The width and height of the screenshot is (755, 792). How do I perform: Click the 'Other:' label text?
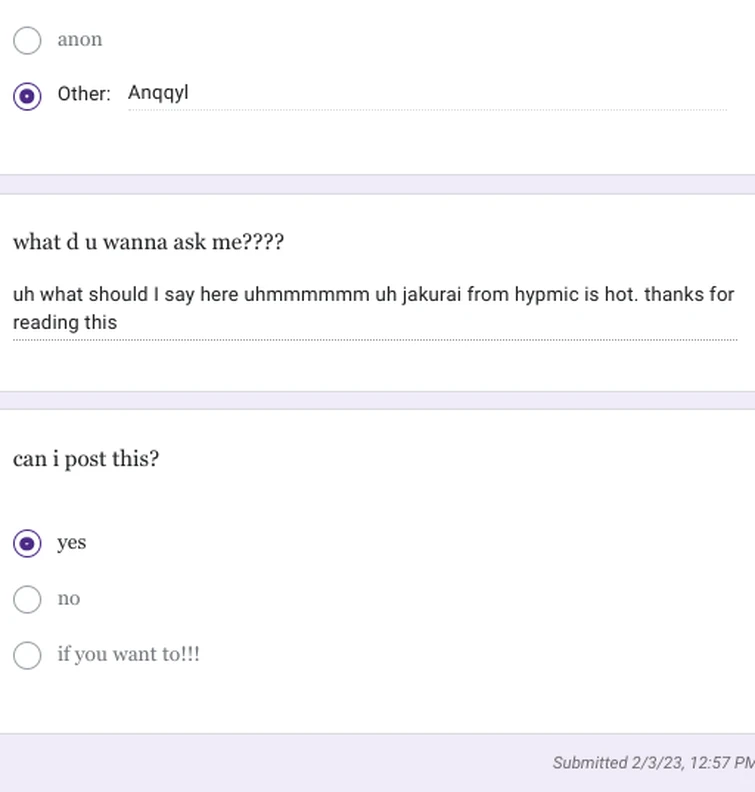[x=84, y=94]
